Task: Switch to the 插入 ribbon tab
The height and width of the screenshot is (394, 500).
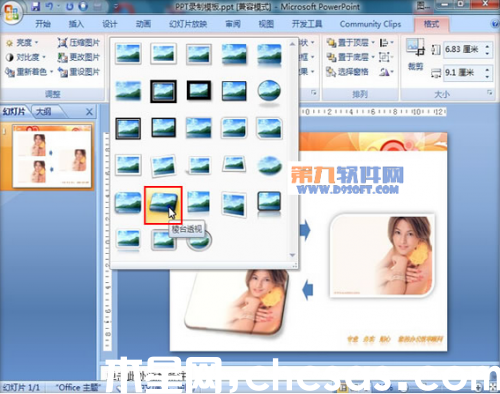Action: coord(76,24)
